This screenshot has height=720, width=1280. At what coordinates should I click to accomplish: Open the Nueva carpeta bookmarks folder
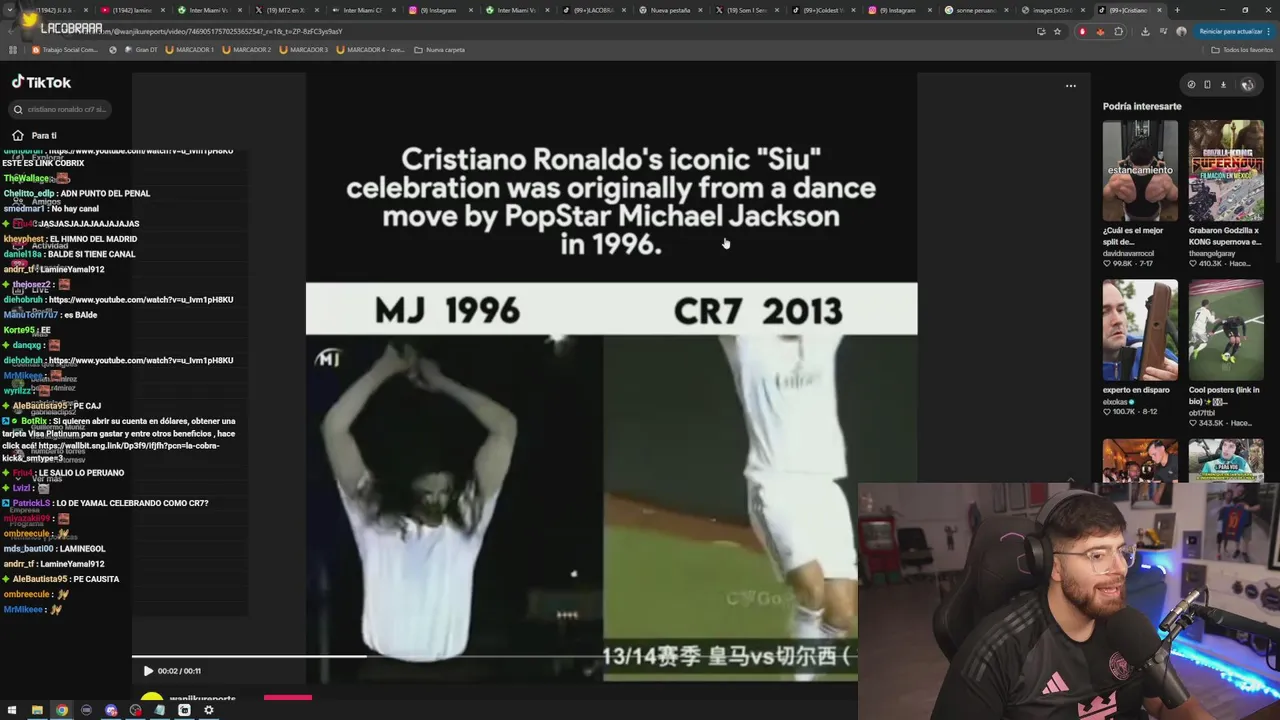pos(439,49)
